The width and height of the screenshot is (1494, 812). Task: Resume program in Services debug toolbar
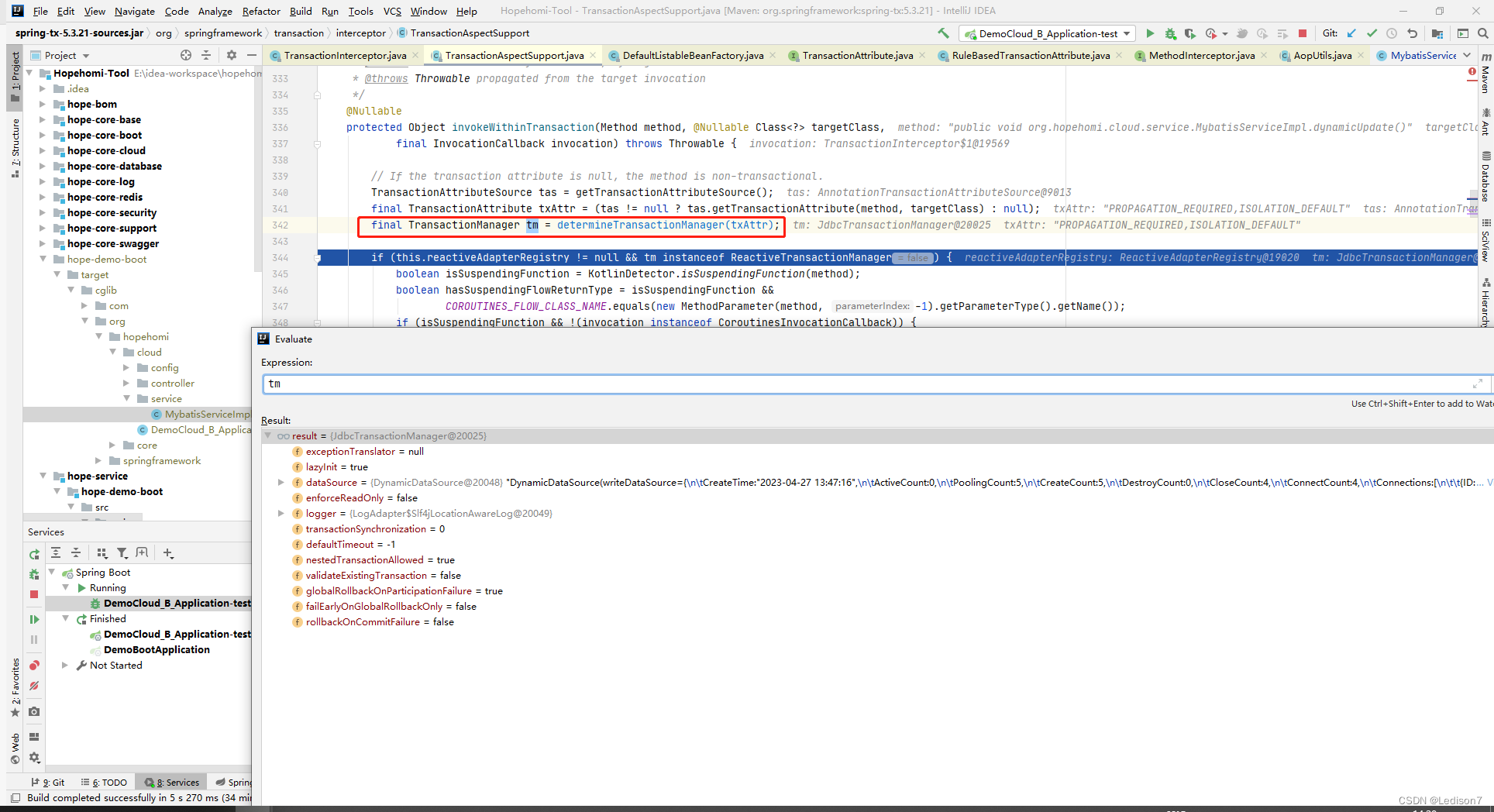pos(34,619)
